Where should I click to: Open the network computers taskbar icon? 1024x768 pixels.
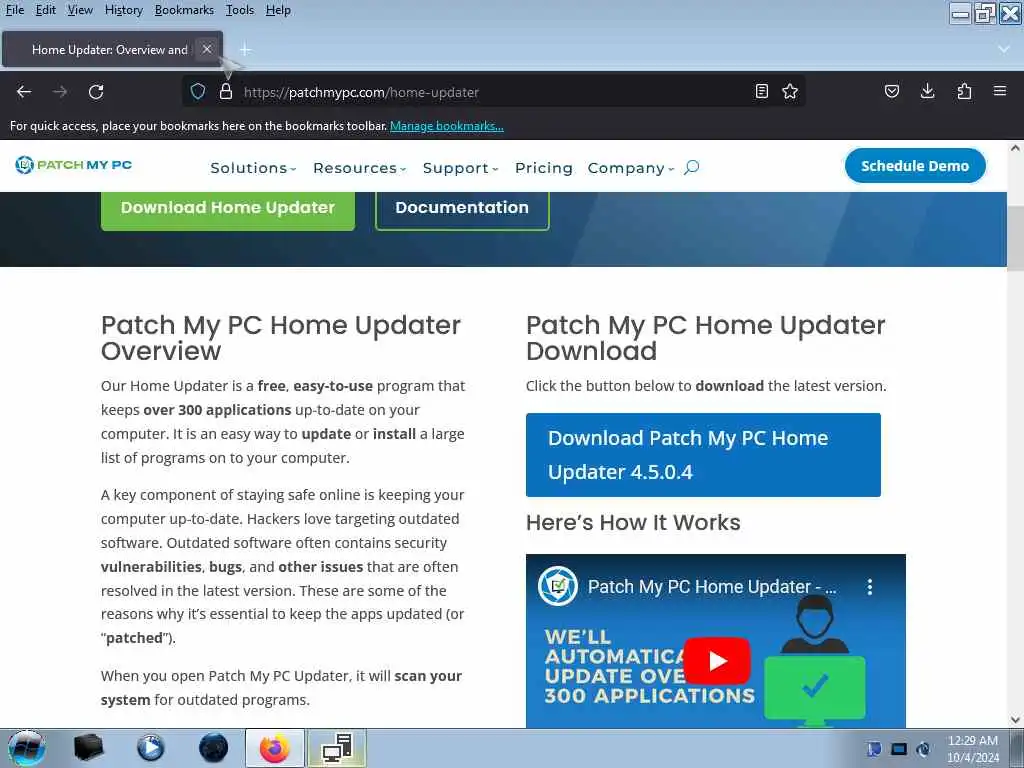[337, 748]
